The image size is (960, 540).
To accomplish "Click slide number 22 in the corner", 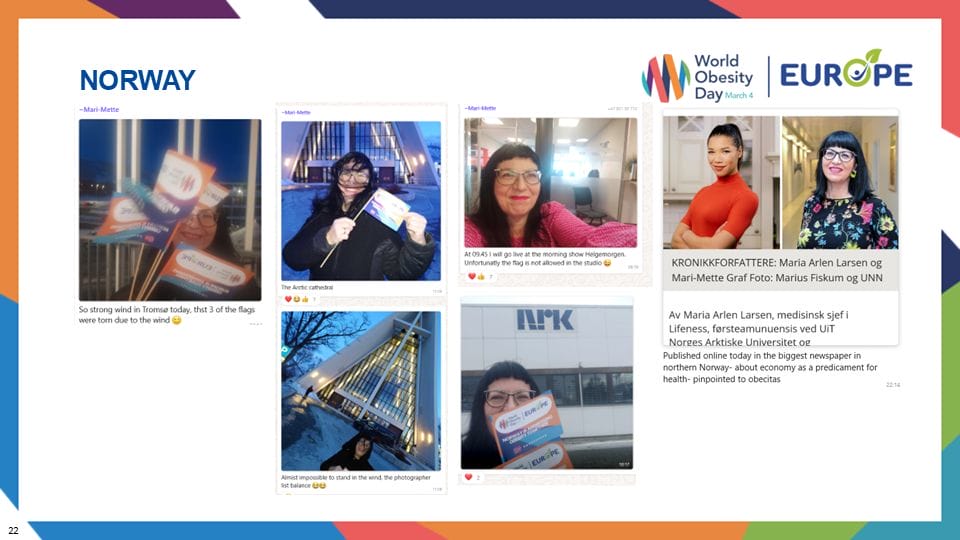I will pos(13,529).
